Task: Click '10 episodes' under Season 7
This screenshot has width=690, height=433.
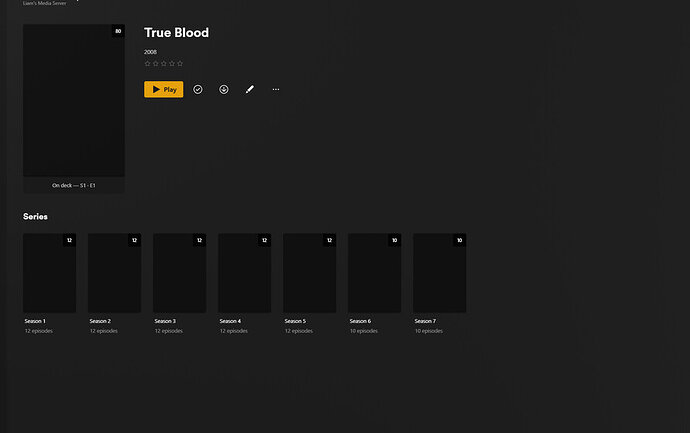Action: pyautogui.click(x=429, y=331)
